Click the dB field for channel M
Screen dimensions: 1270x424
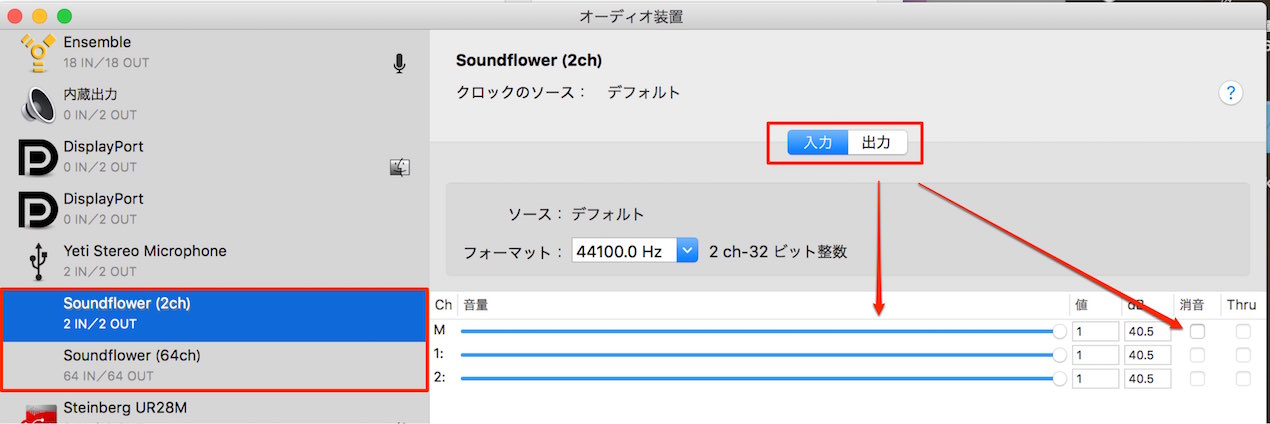1147,330
